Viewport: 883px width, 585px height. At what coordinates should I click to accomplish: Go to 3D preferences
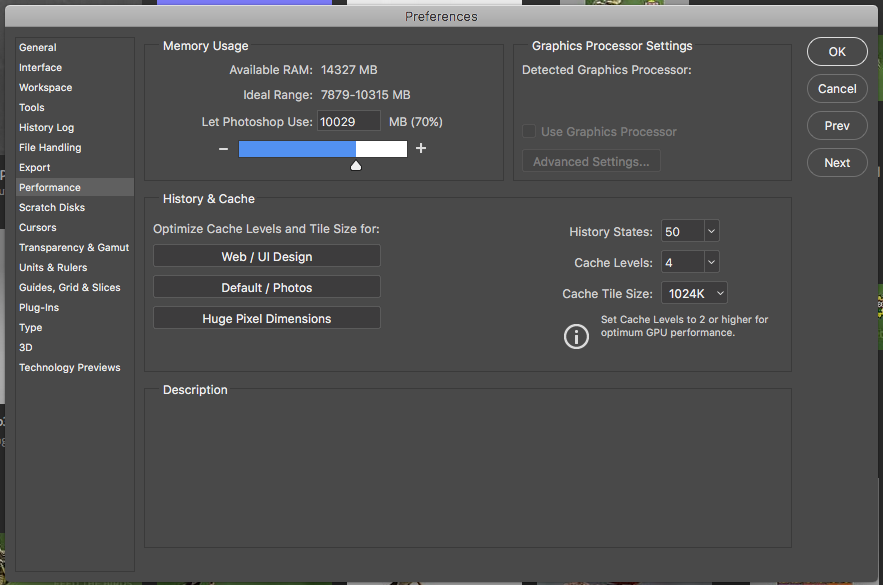point(75,347)
